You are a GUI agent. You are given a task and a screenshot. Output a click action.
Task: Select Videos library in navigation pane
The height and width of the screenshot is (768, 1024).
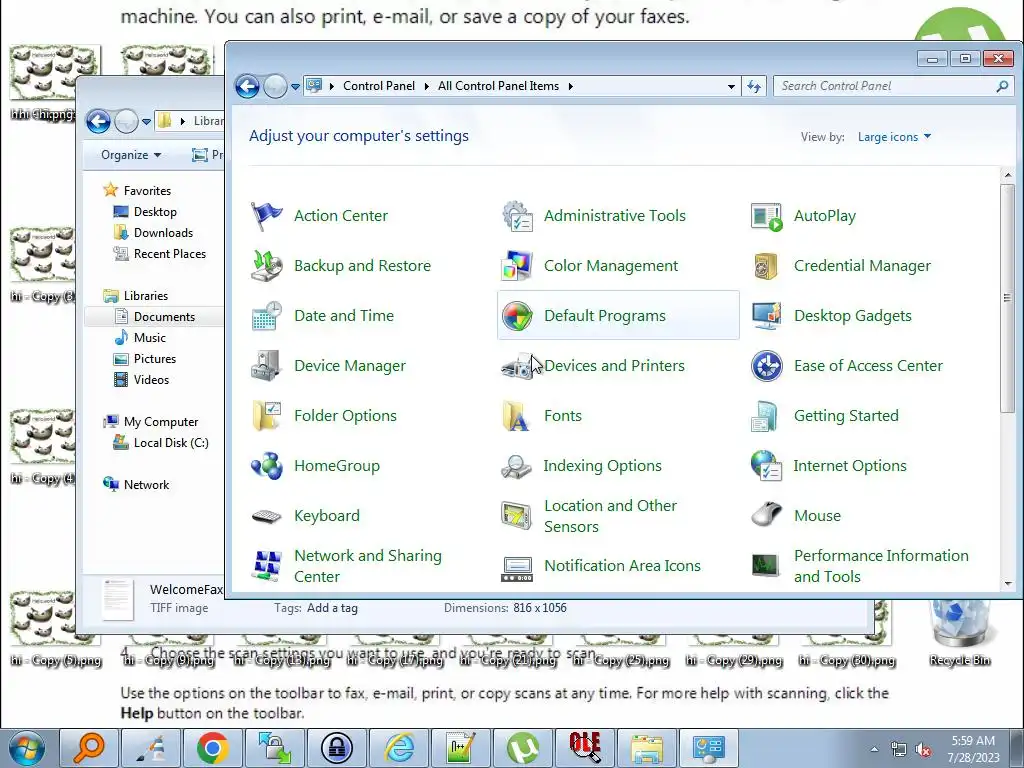(151, 380)
